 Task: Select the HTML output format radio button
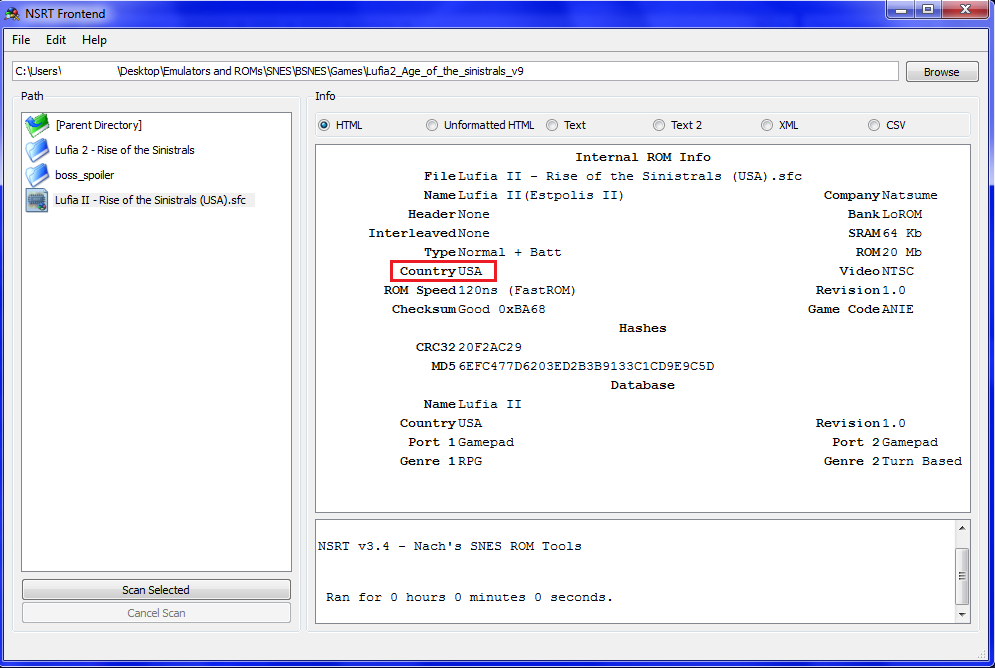pos(324,125)
